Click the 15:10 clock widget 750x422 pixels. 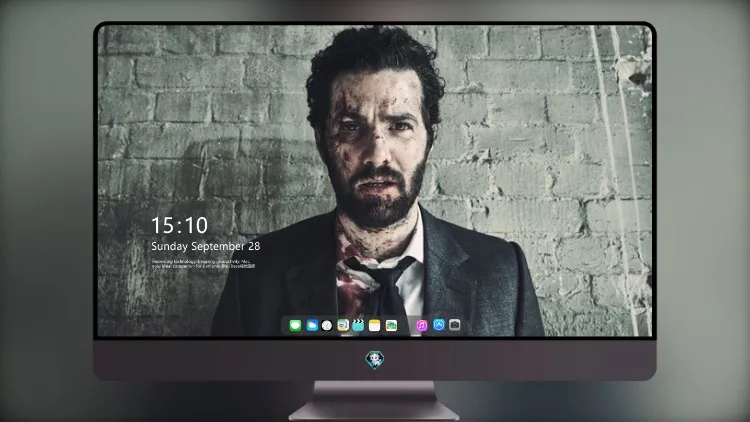pos(179,225)
